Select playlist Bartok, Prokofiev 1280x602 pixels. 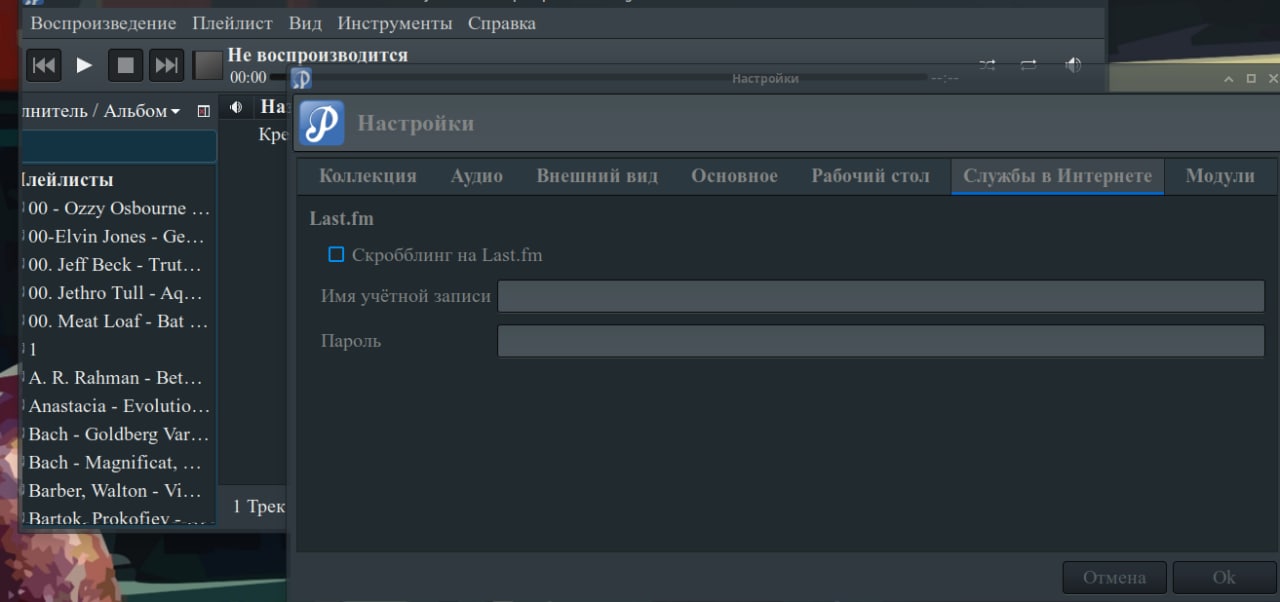pyautogui.click(x=118, y=517)
